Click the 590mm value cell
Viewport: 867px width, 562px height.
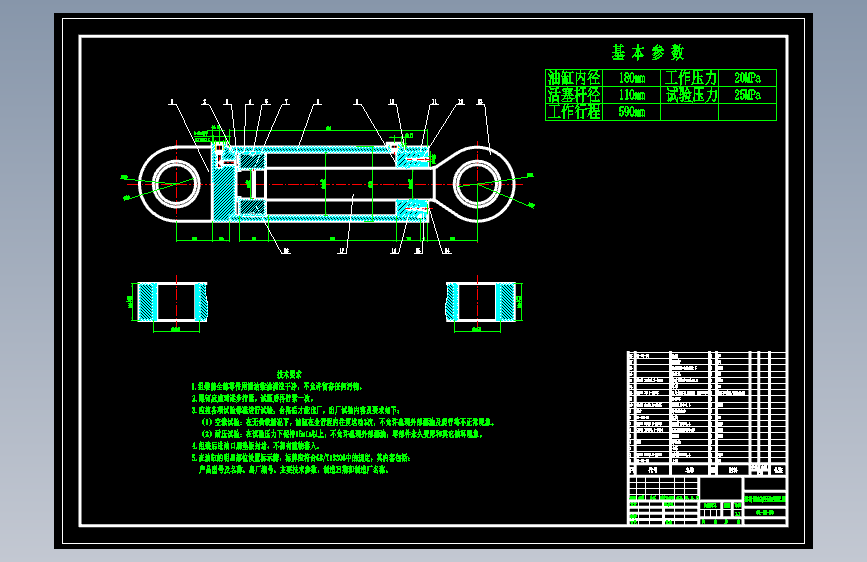click(x=631, y=112)
